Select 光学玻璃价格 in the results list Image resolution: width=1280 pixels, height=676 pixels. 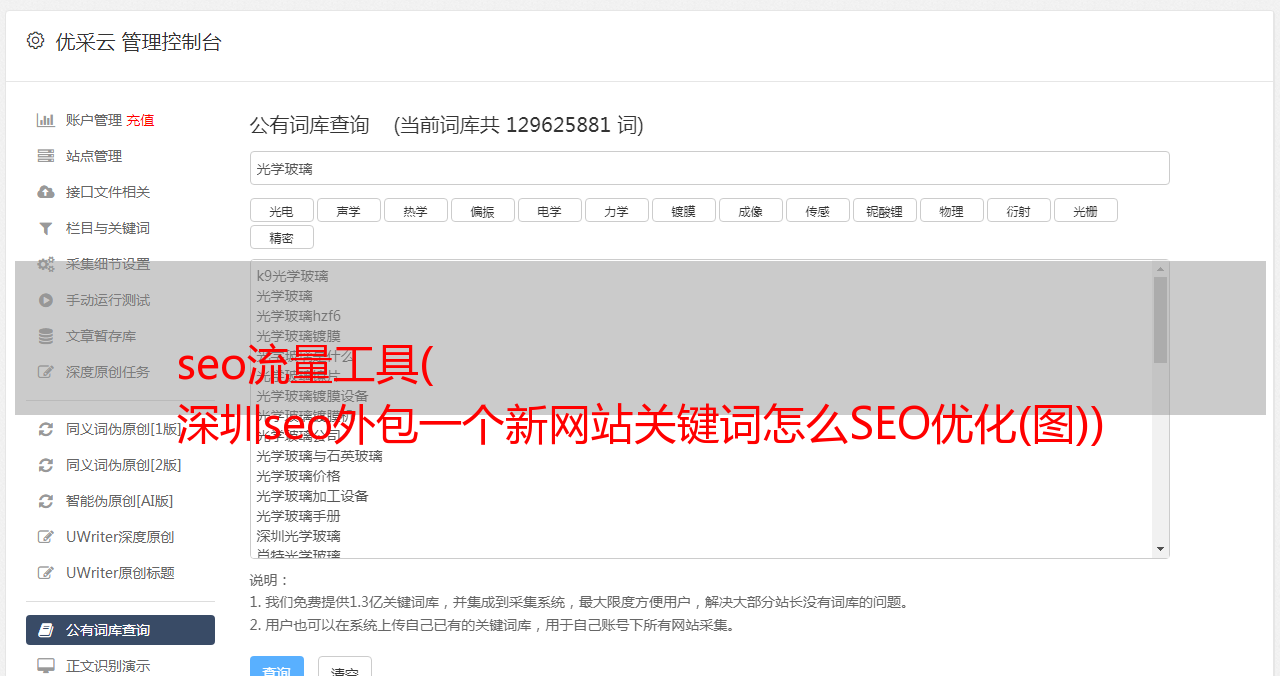298,476
